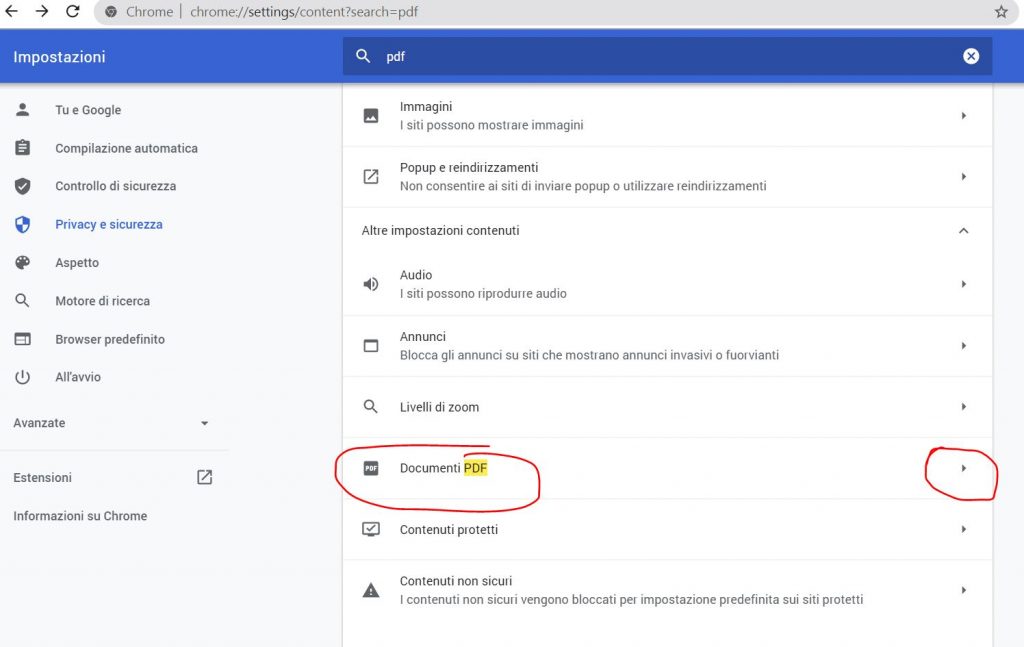Click the image icon next to Immagini
The height and width of the screenshot is (647, 1024).
click(370, 115)
